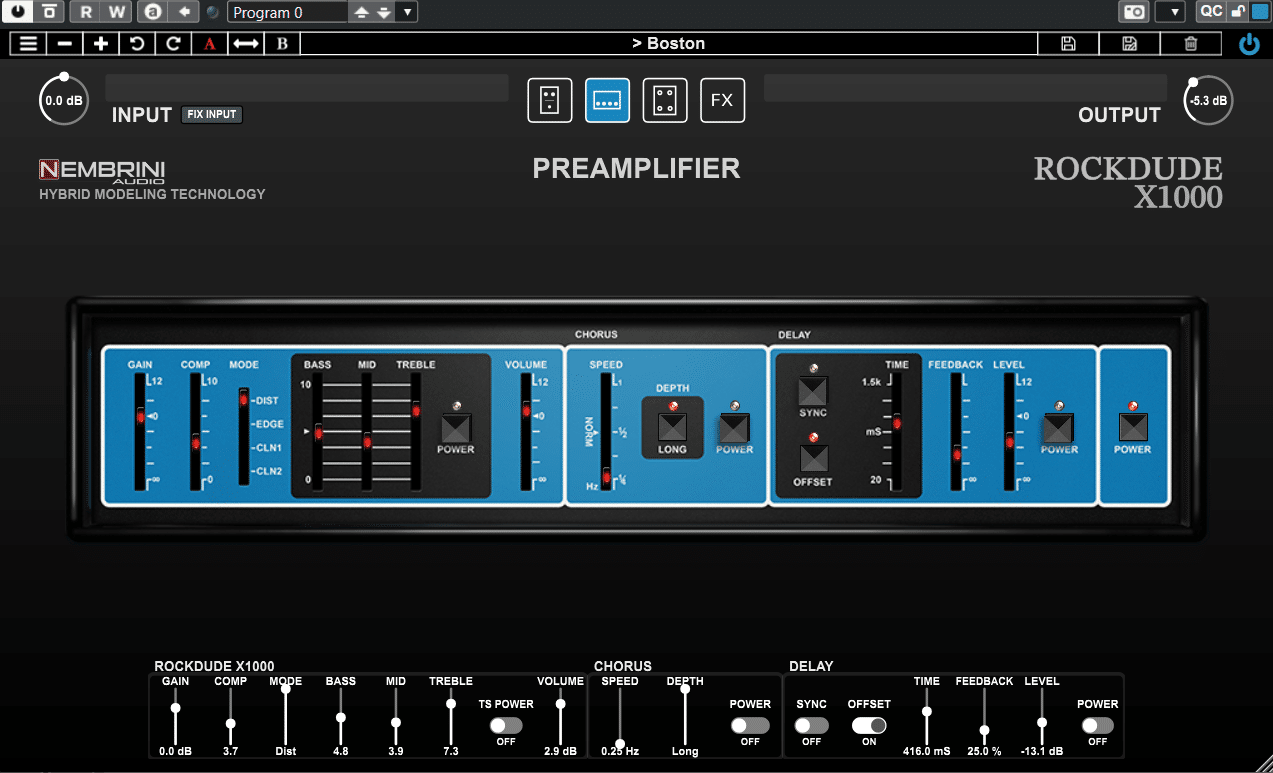Select the highlighted preamplifier section tab
The image size is (1273, 773).
click(x=607, y=100)
